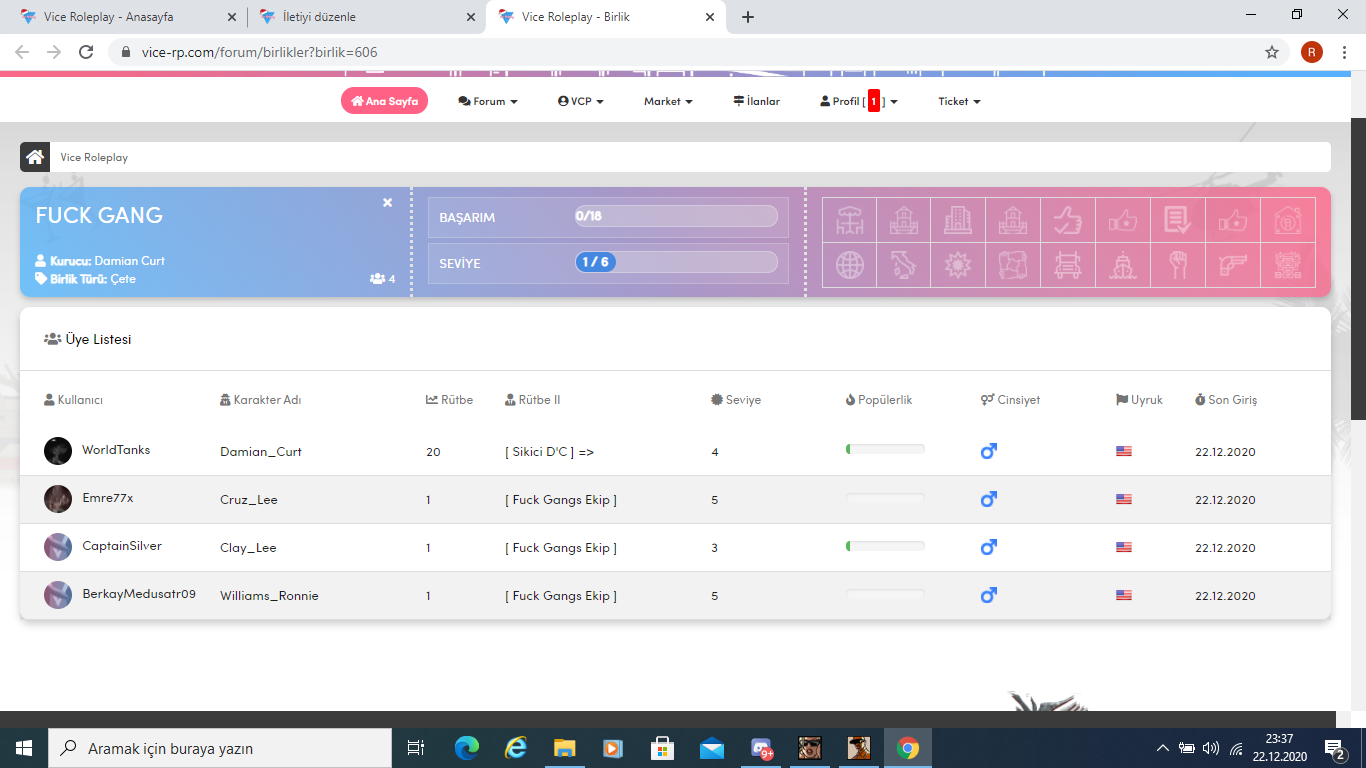Click the globe achievement badge
Screen dimensions: 1366x768
[x=850, y=265]
